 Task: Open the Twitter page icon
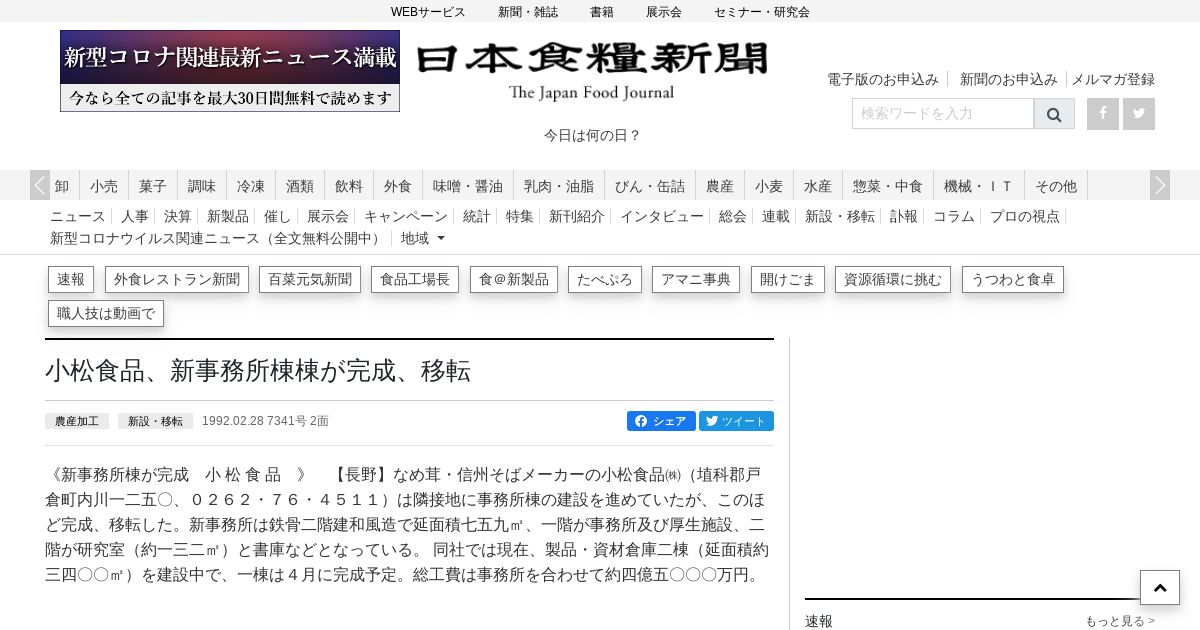click(x=1139, y=114)
